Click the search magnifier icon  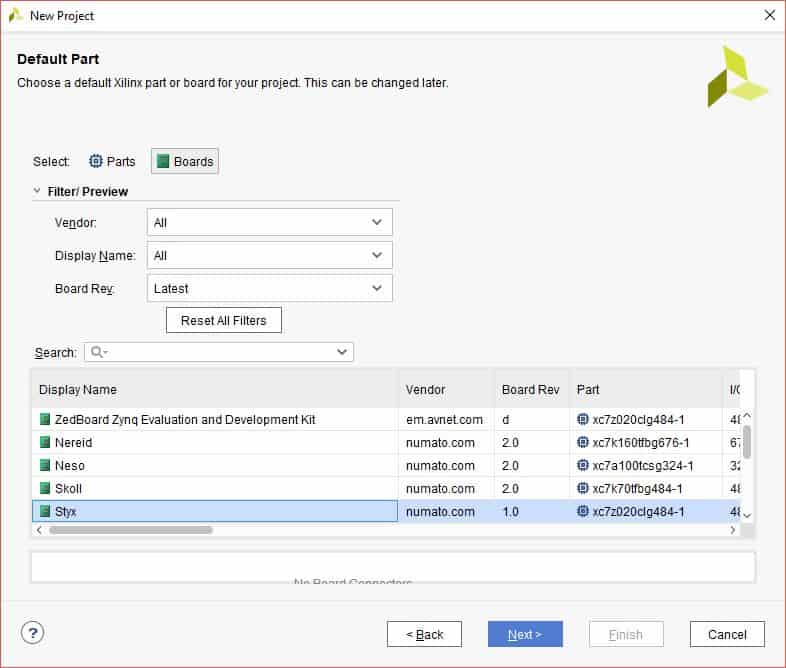coord(98,352)
